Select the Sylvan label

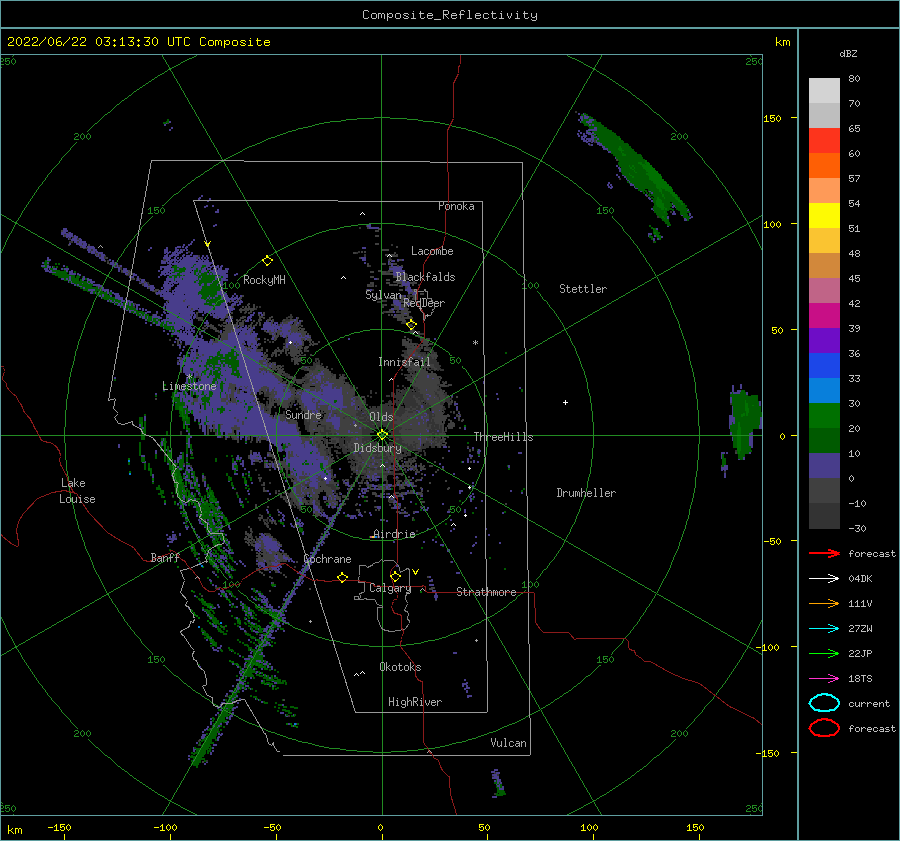coord(383,295)
